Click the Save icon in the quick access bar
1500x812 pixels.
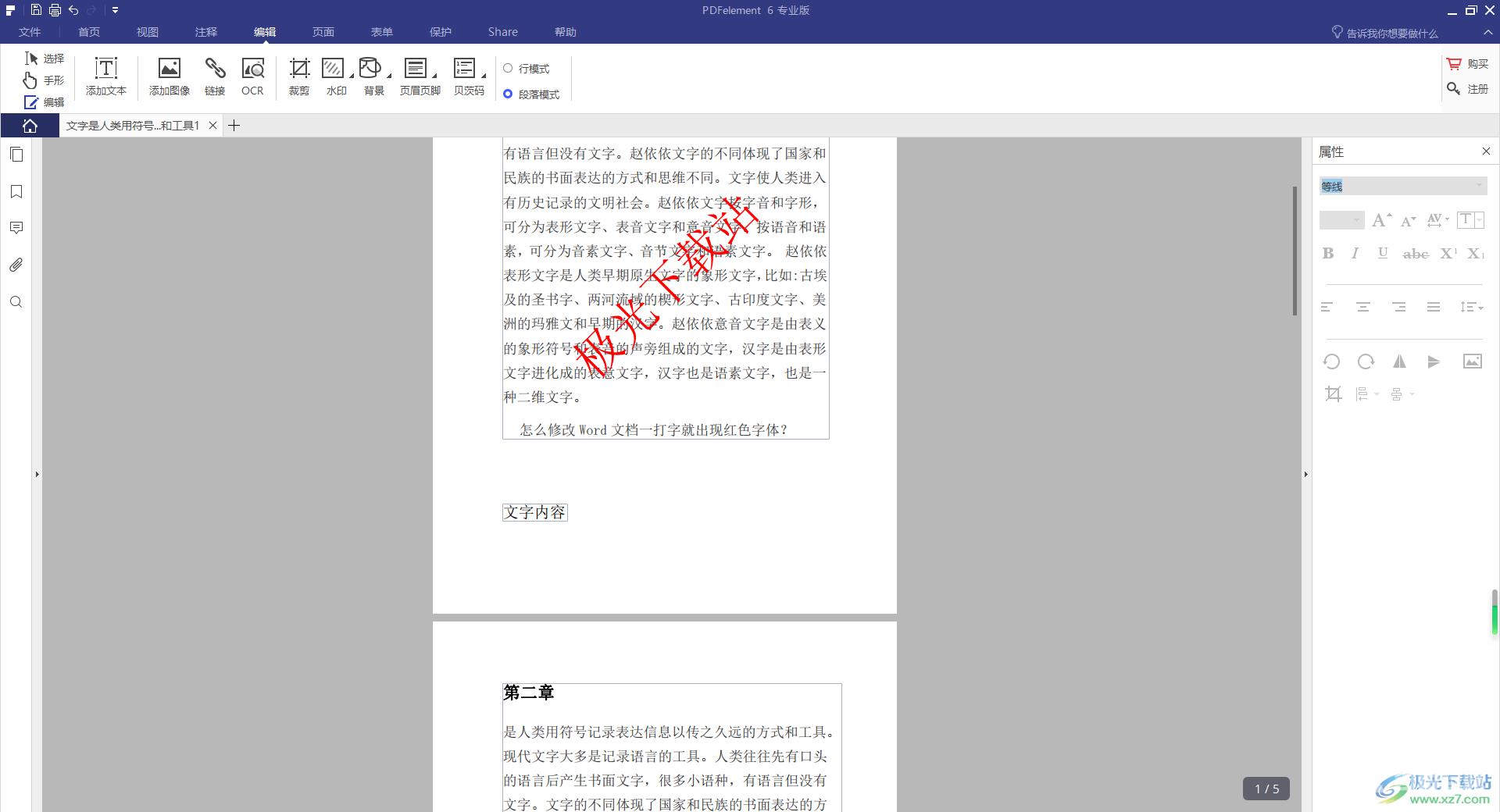coord(36,10)
